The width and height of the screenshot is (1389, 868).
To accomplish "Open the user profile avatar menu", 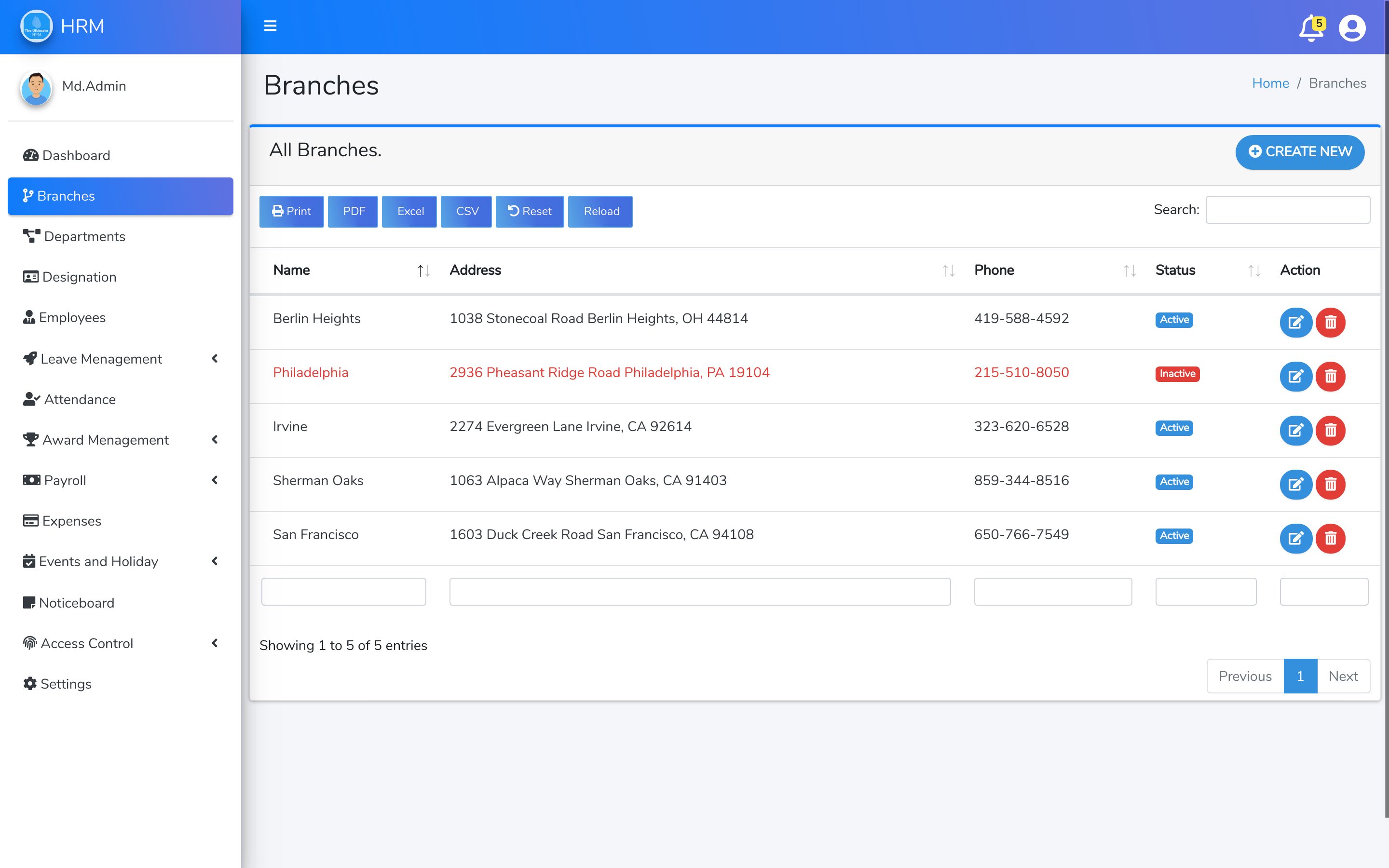I will (1352, 28).
